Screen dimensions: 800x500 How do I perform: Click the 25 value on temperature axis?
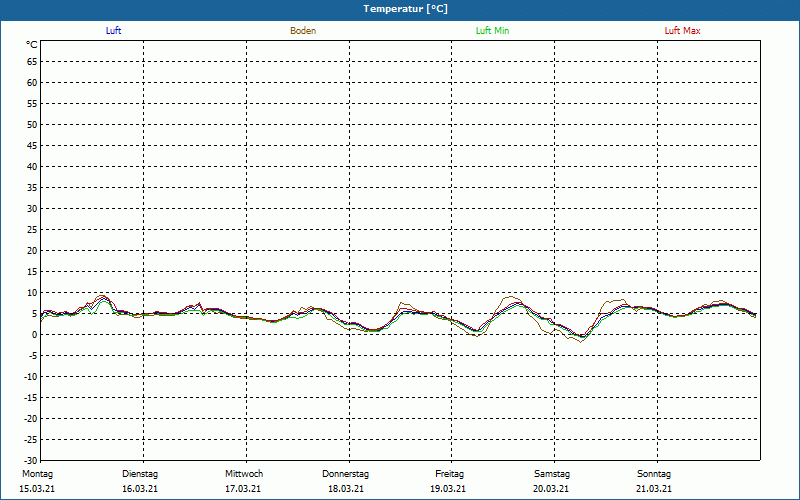[32, 230]
